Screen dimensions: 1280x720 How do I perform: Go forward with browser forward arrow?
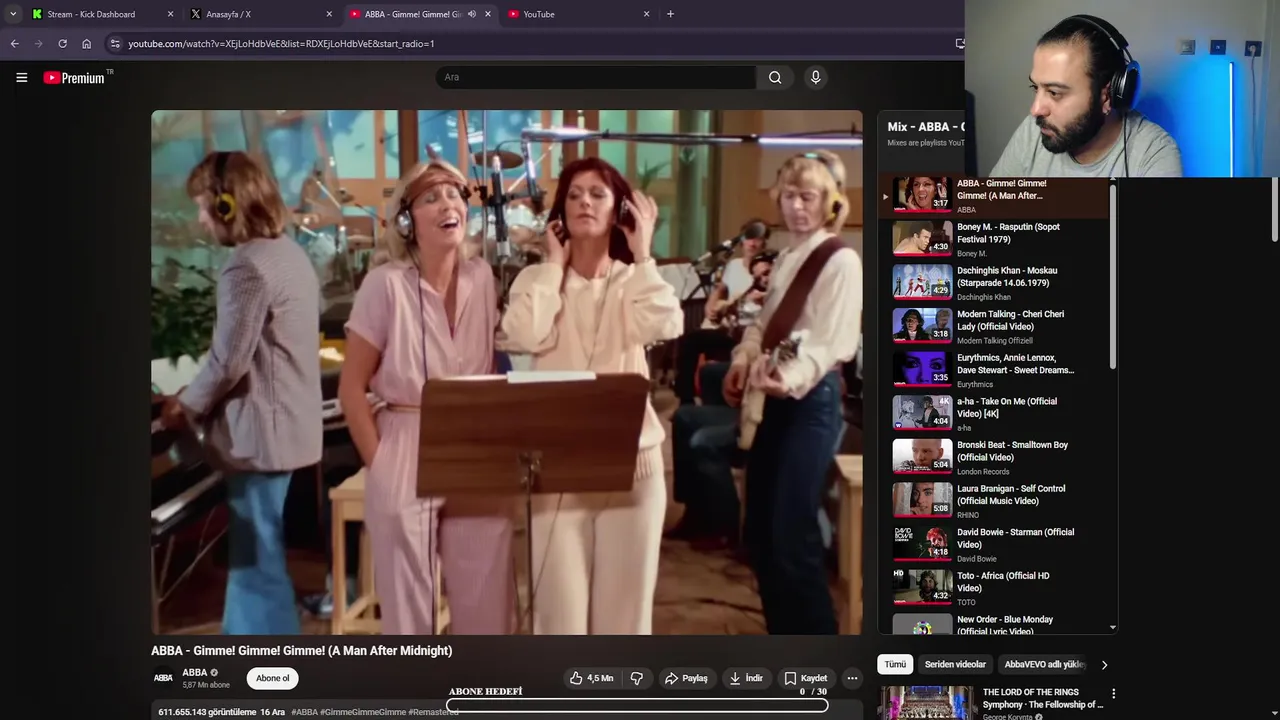click(38, 44)
